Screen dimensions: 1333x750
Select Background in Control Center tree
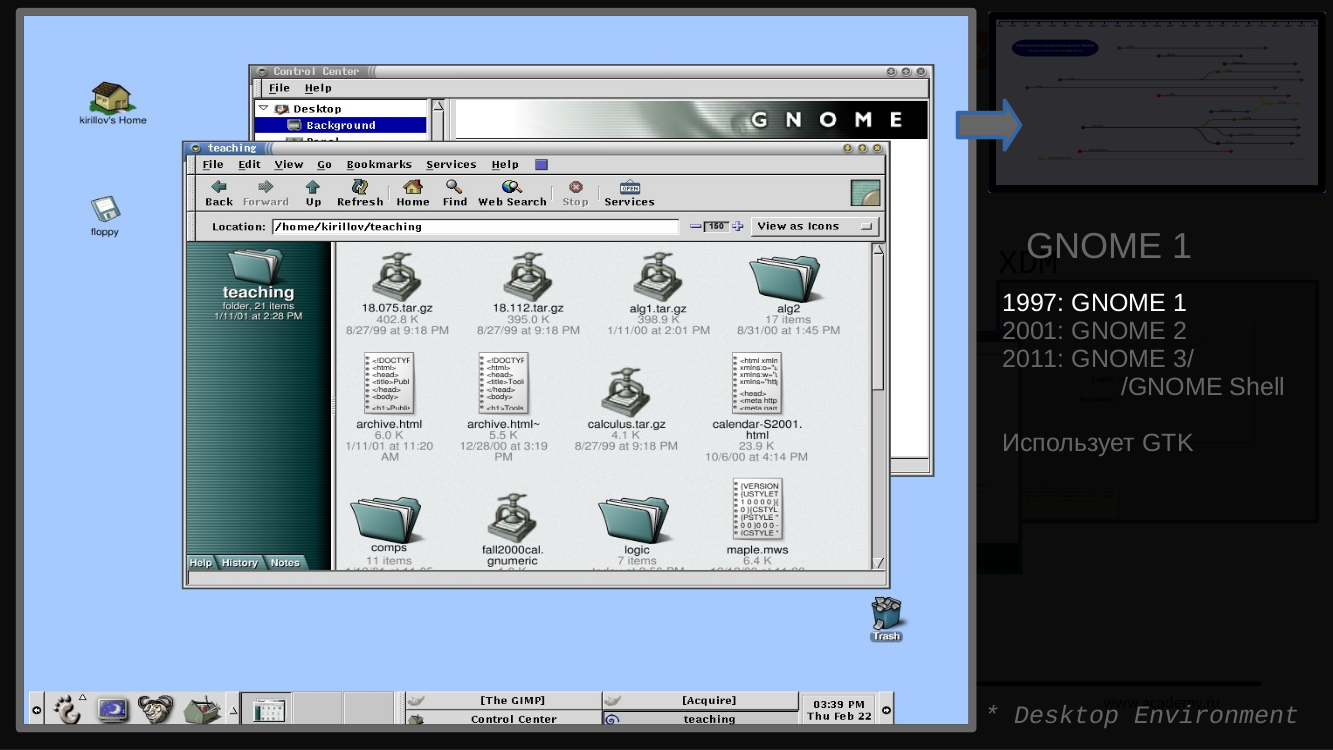point(340,125)
